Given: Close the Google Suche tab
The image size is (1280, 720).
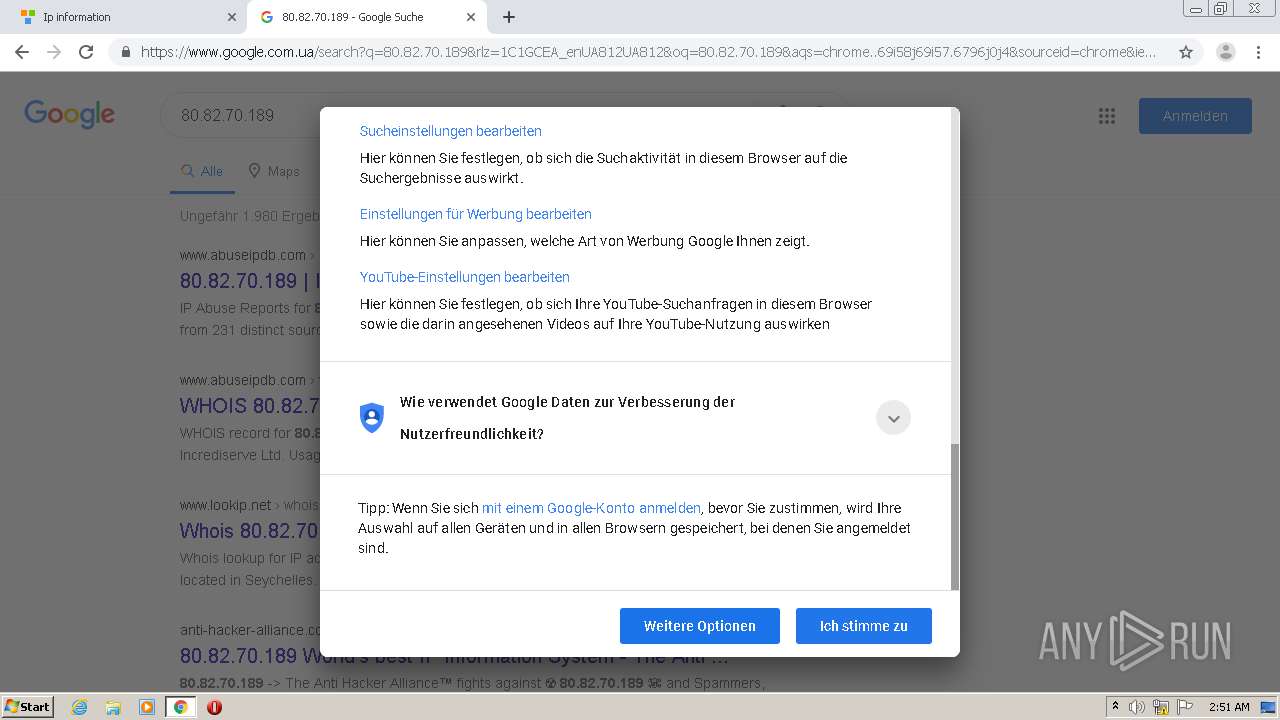Looking at the screenshot, I should coord(472,17).
